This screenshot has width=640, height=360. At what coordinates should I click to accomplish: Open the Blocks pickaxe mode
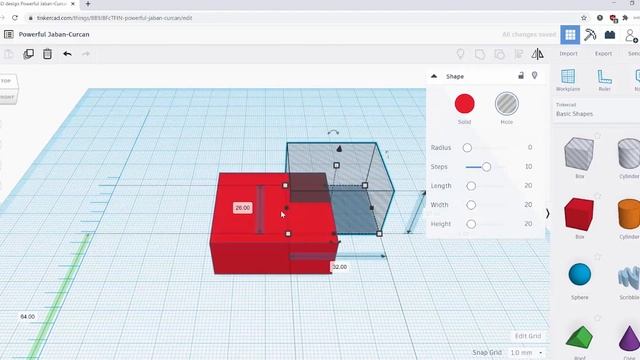[590, 35]
